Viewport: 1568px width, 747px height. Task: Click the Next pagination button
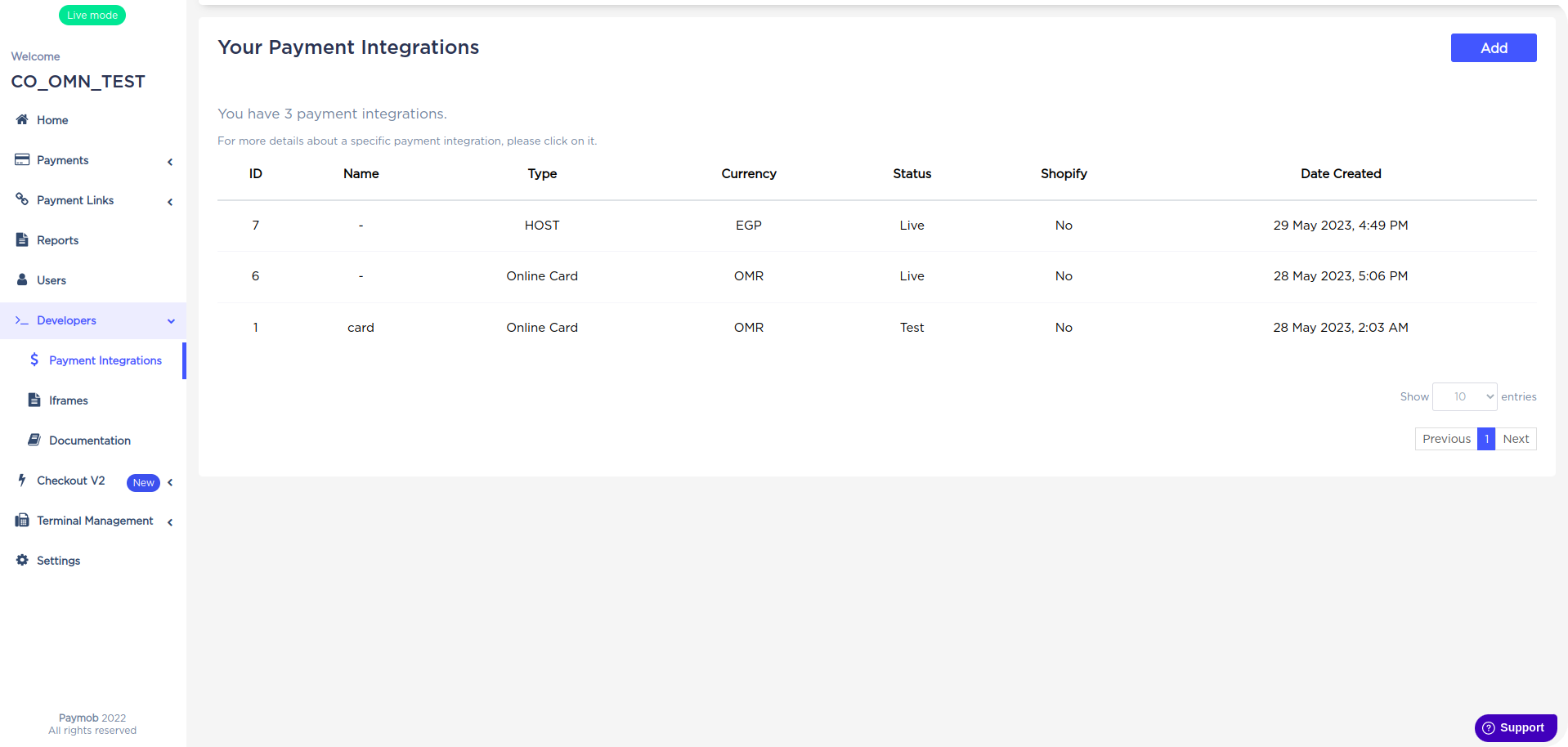(1516, 438)
